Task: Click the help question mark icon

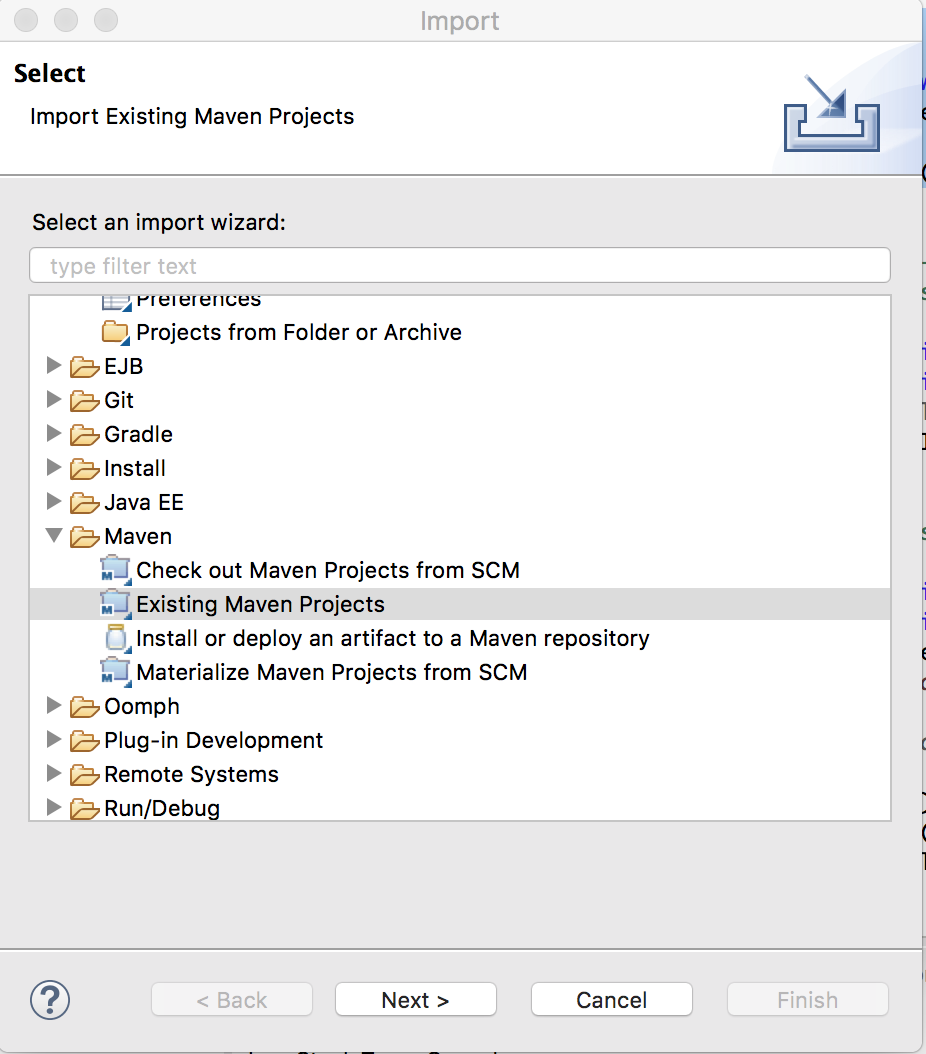Action: pos(50,999)
